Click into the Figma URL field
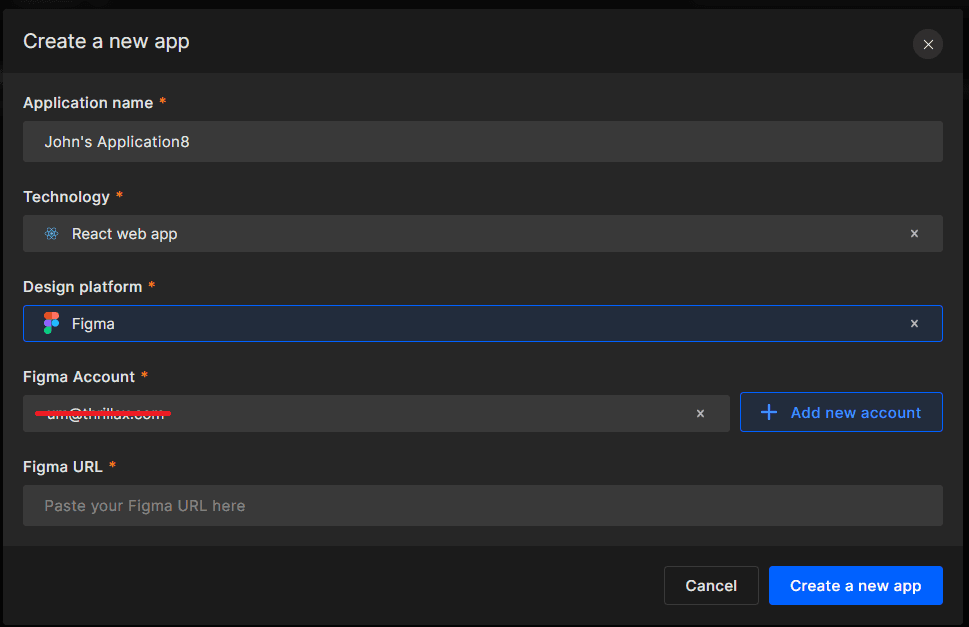Image resolution: width=969 pixels, height=627 pixels. click(482, 506)
